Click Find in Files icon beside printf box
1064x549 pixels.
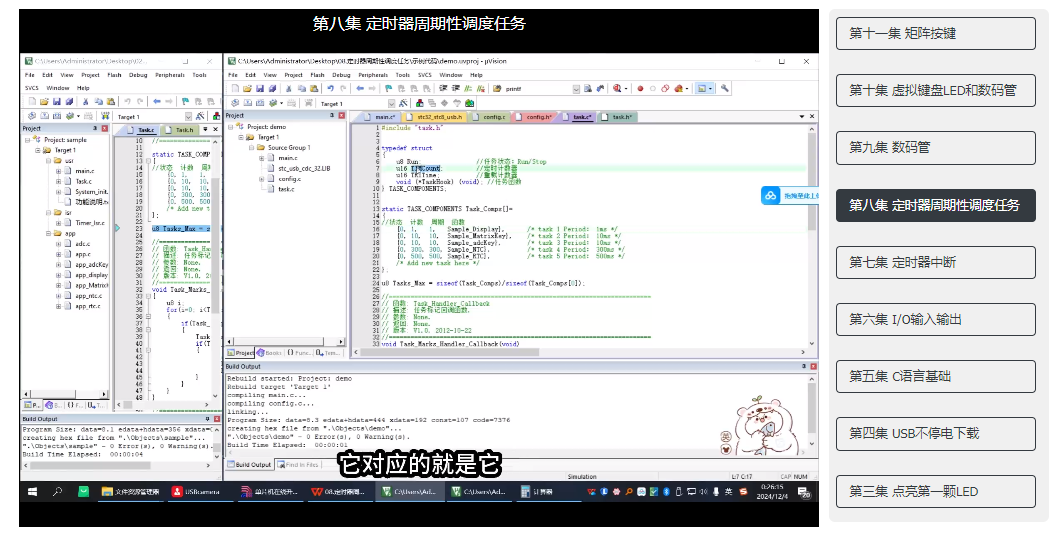coord(497,88)
